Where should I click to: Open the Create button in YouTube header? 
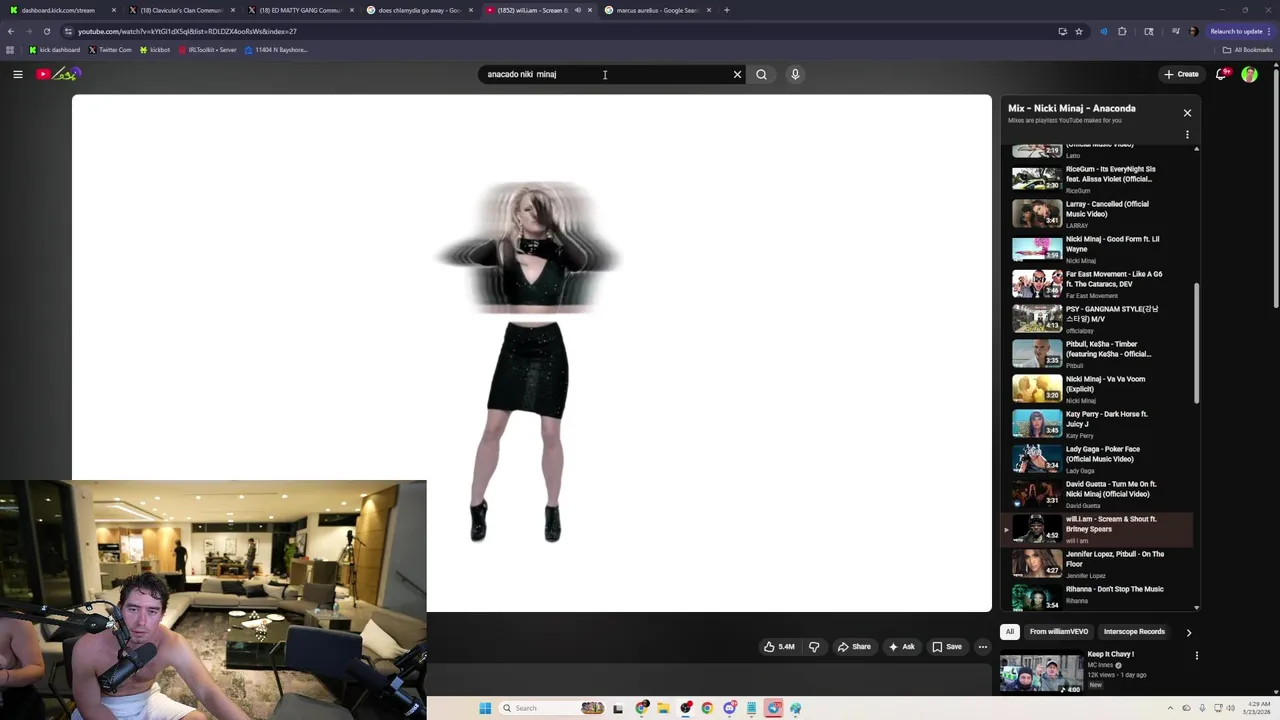click(x=1181, y=74)
